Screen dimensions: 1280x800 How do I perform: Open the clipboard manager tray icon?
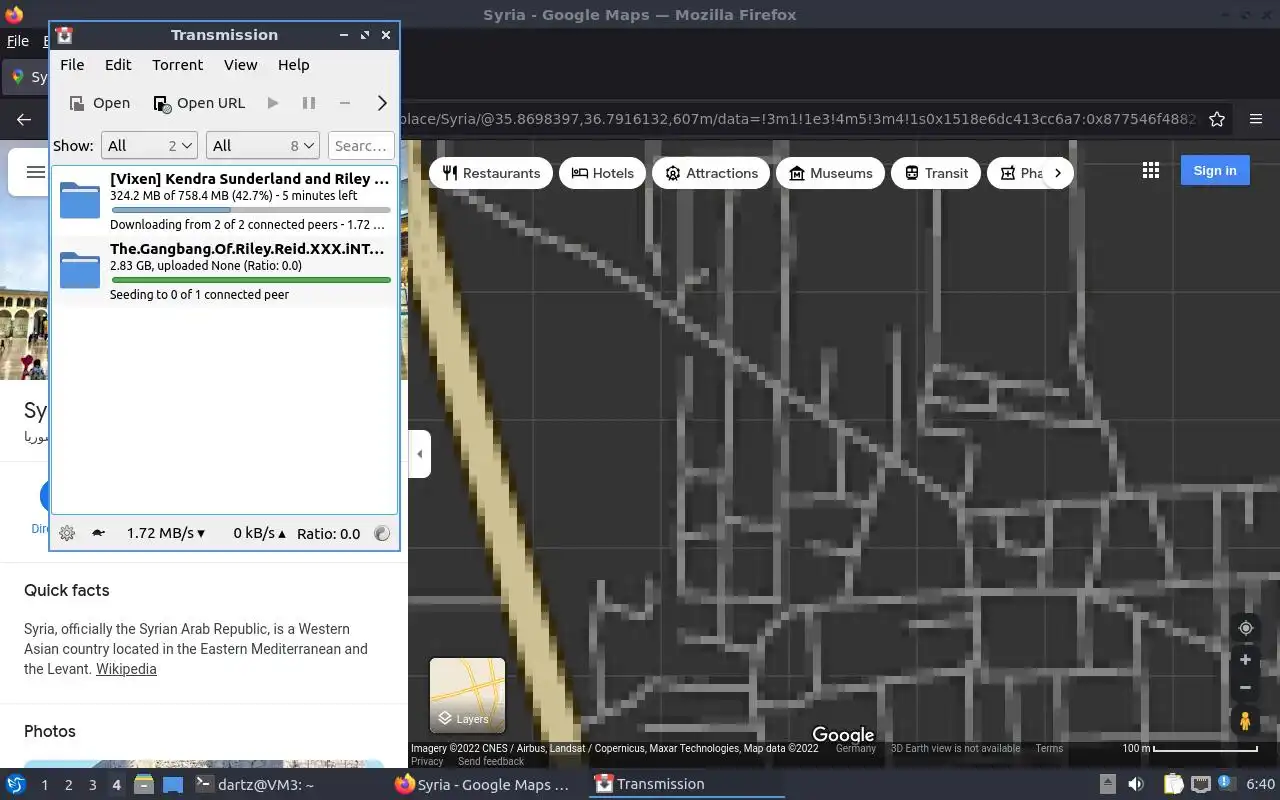click(x=1172, y=785)
